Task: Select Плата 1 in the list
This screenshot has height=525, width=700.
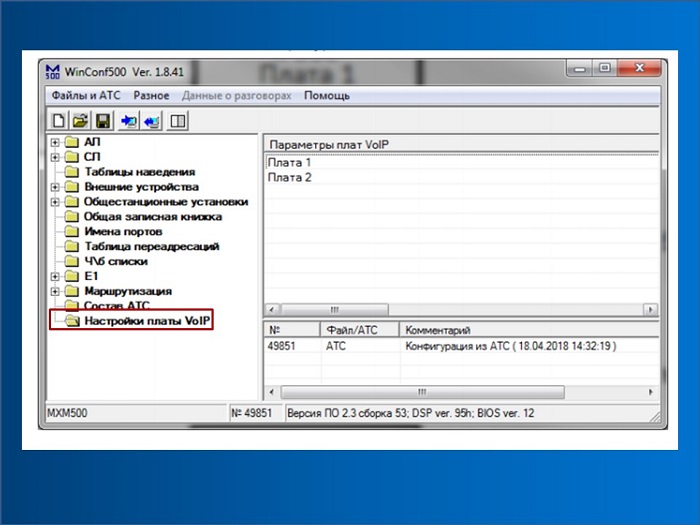Action: 289,162
